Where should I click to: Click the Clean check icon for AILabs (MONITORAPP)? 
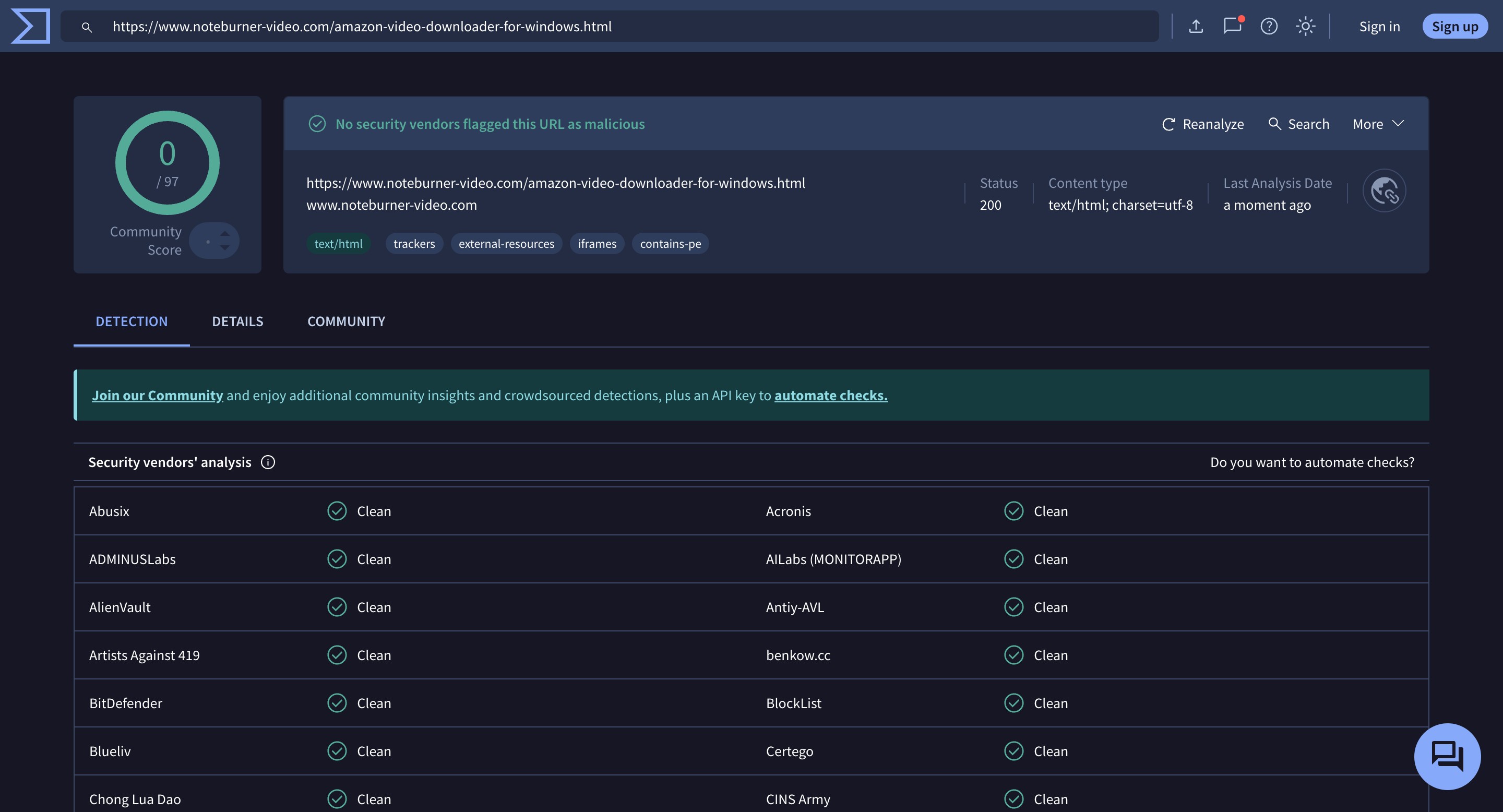(1013, 559)
